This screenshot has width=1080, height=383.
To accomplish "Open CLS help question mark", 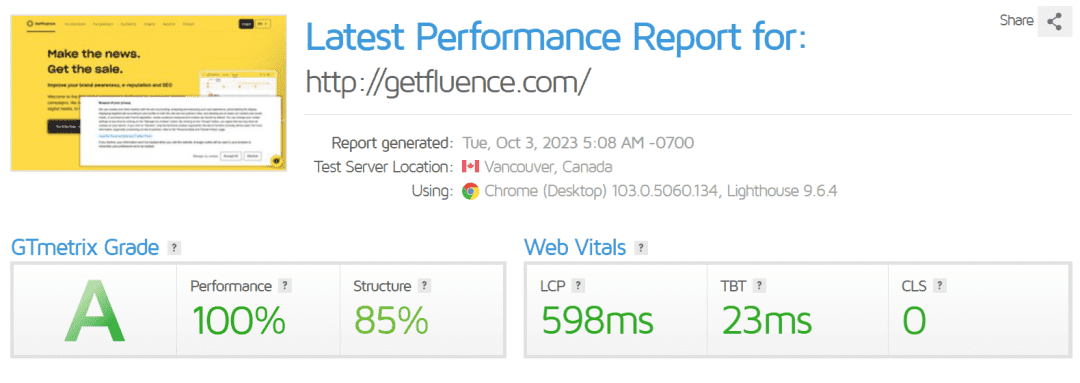I will tap(939, 286).
